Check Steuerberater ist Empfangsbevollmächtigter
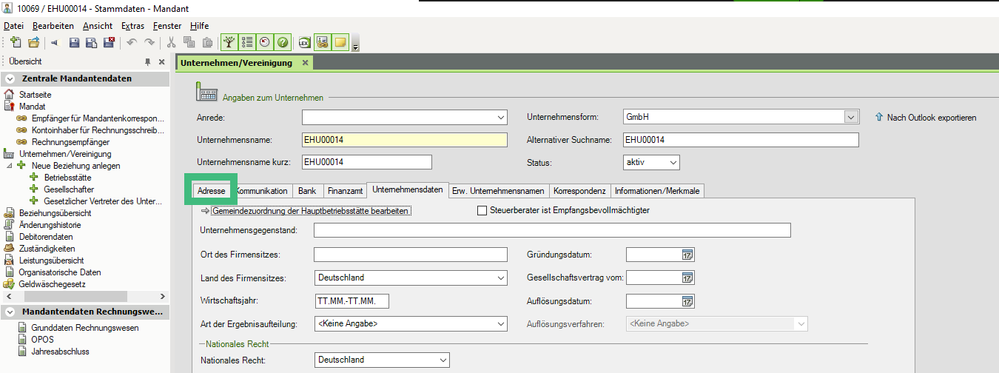999x373 pixels. click(x=482, y=210)
